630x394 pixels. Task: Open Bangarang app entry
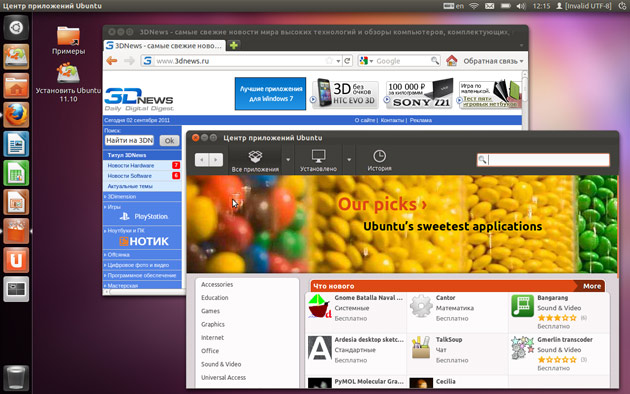[x=559, y=312]
